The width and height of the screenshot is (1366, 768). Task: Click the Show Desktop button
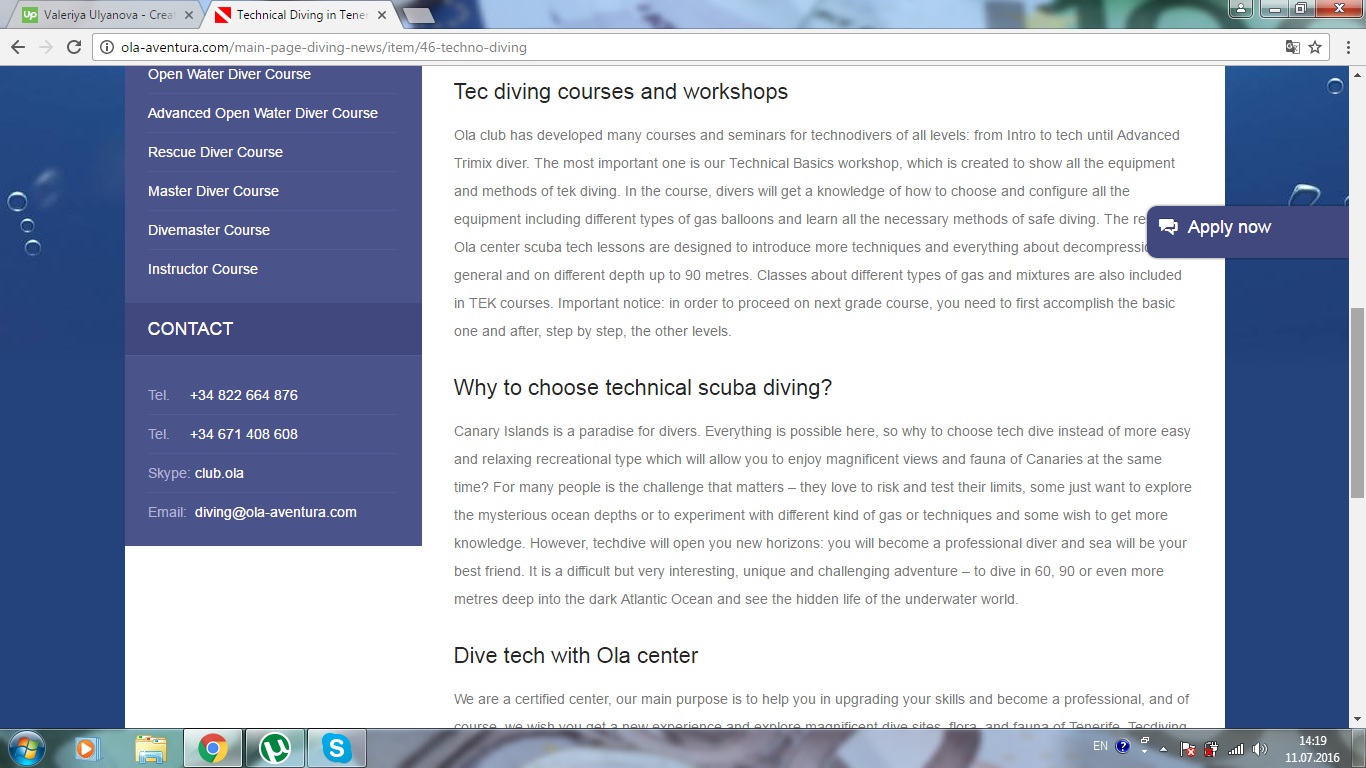(x=1359, y=748)
